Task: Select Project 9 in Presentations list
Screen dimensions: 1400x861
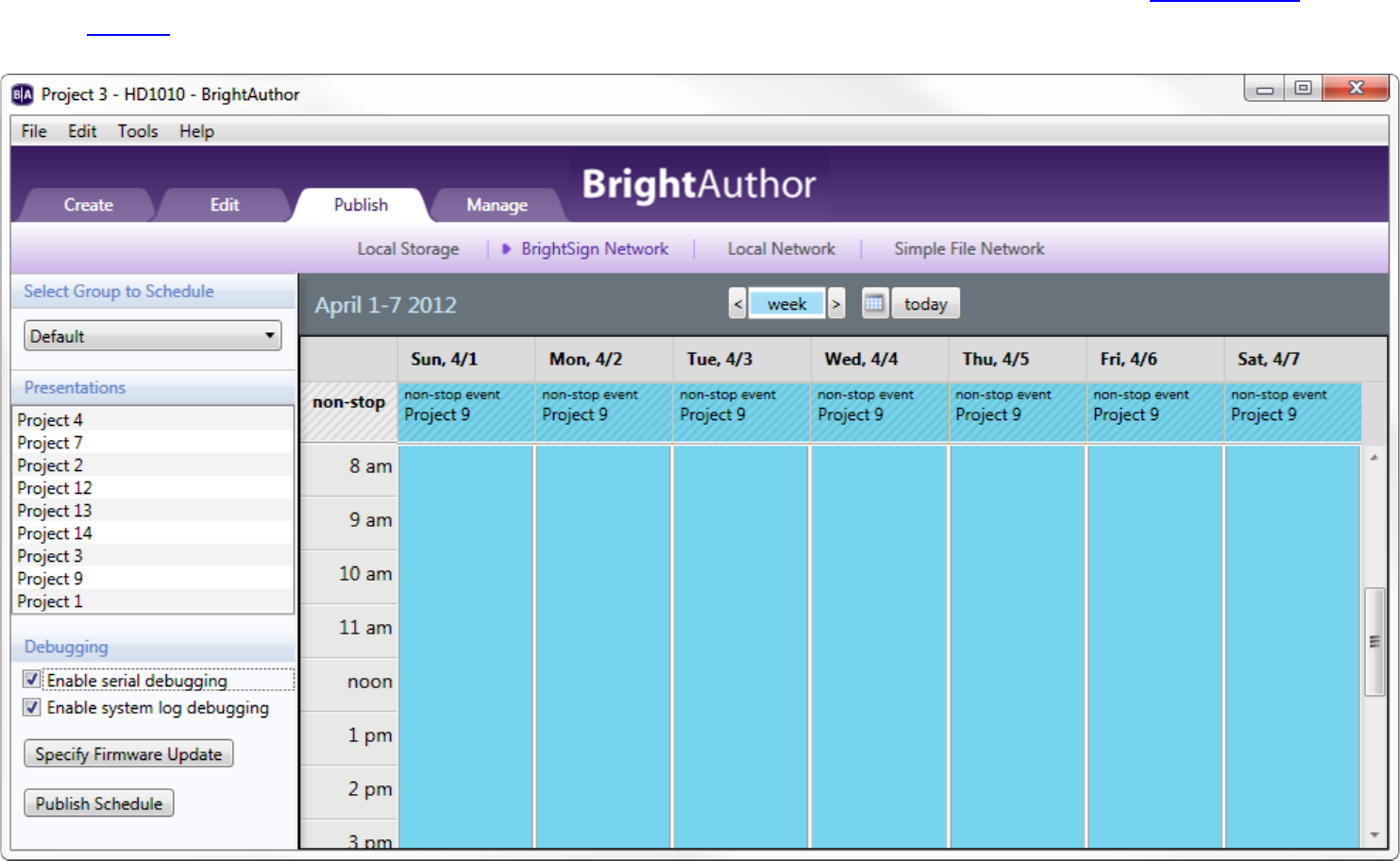Action: (x=153, y=578)
